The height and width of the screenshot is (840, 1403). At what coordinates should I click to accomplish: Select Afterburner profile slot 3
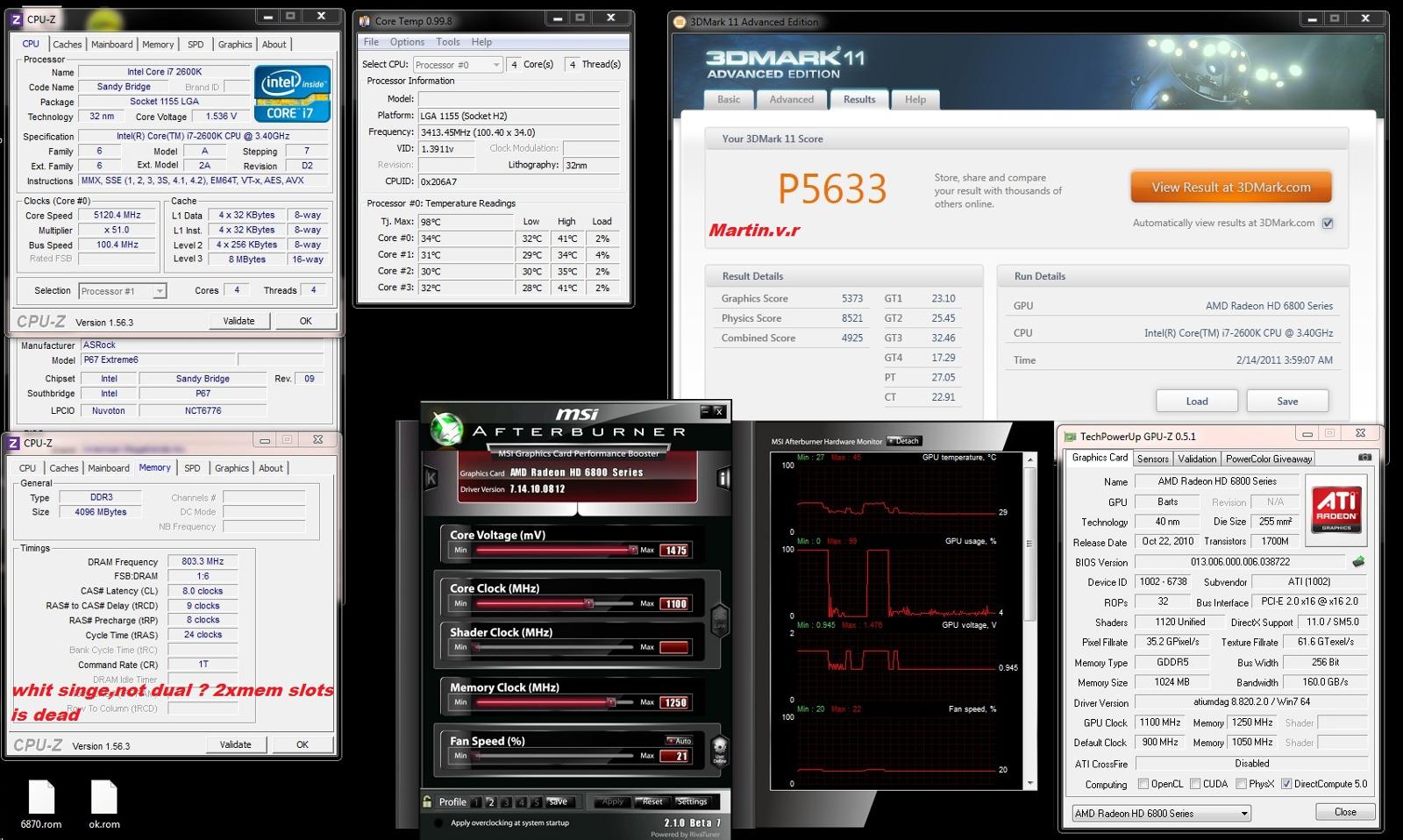(x=506, y=801)
